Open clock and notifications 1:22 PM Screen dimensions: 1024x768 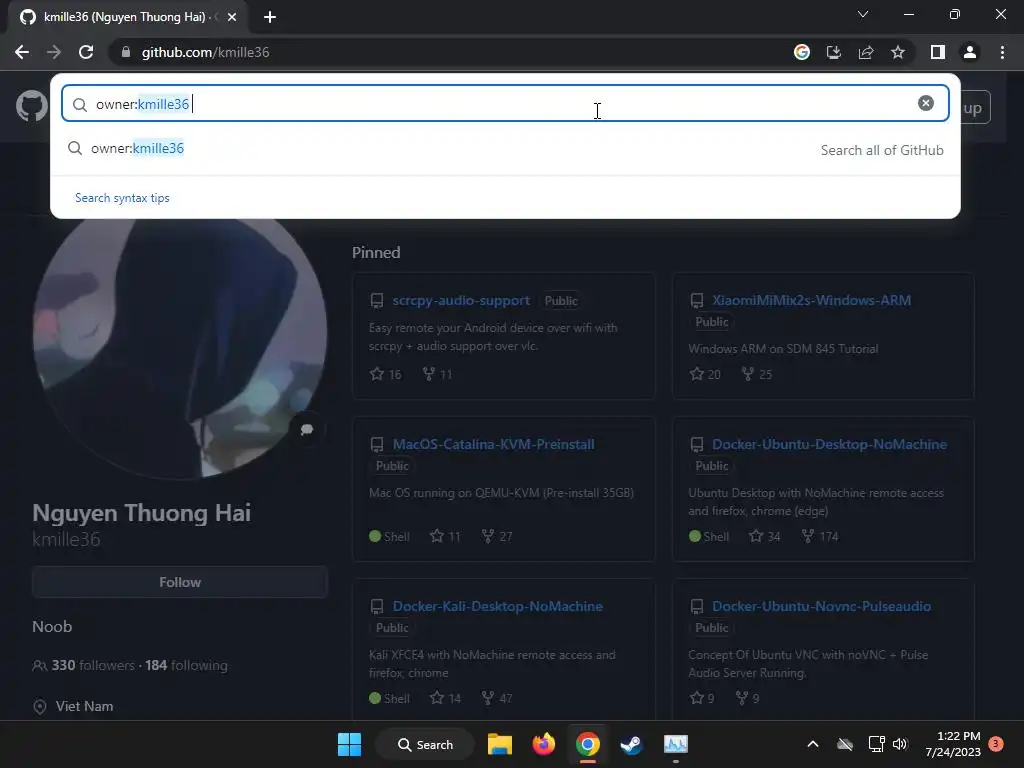tap(953, 744)
